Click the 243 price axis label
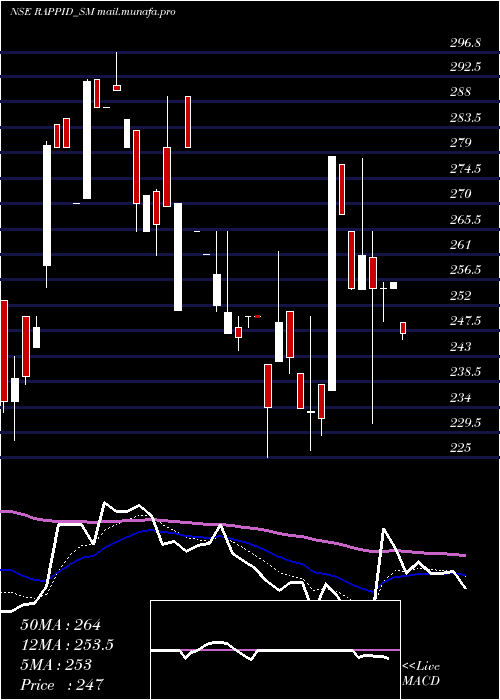The image size is (500, 700). pos(461,346)
